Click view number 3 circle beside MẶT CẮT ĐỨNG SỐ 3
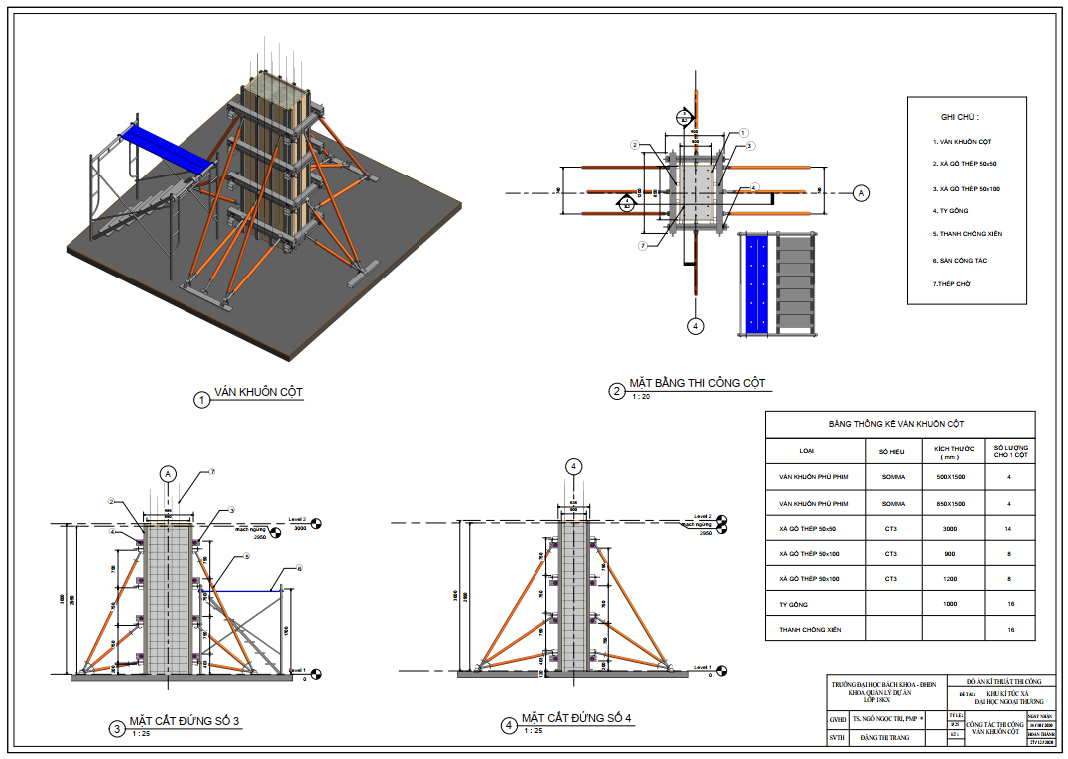 tap(117, 729)
